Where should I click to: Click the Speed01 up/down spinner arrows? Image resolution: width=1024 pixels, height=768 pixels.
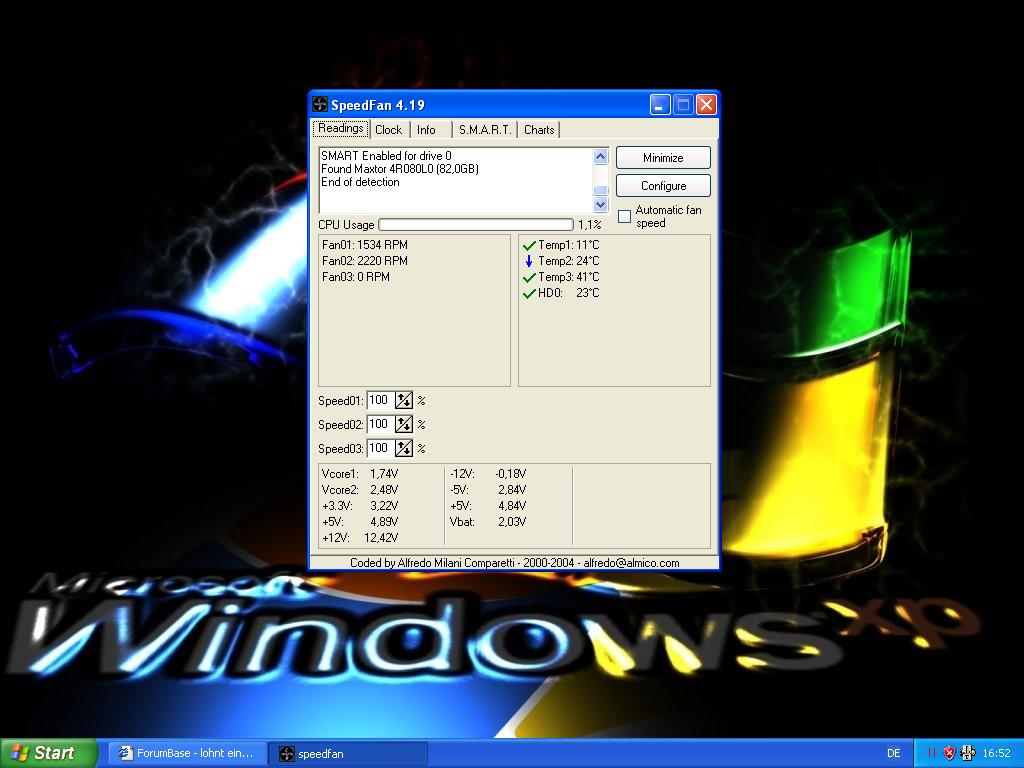(x=404, y=400)
